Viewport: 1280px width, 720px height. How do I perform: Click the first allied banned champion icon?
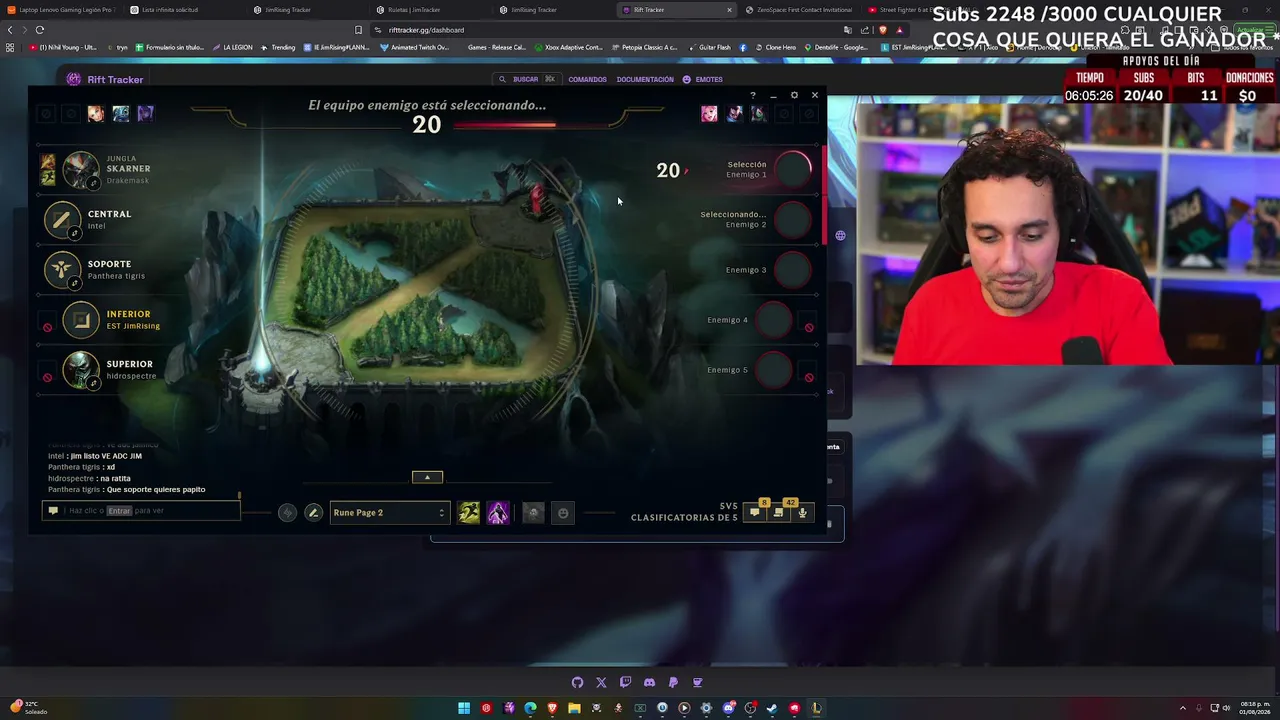tap(96, 114)
